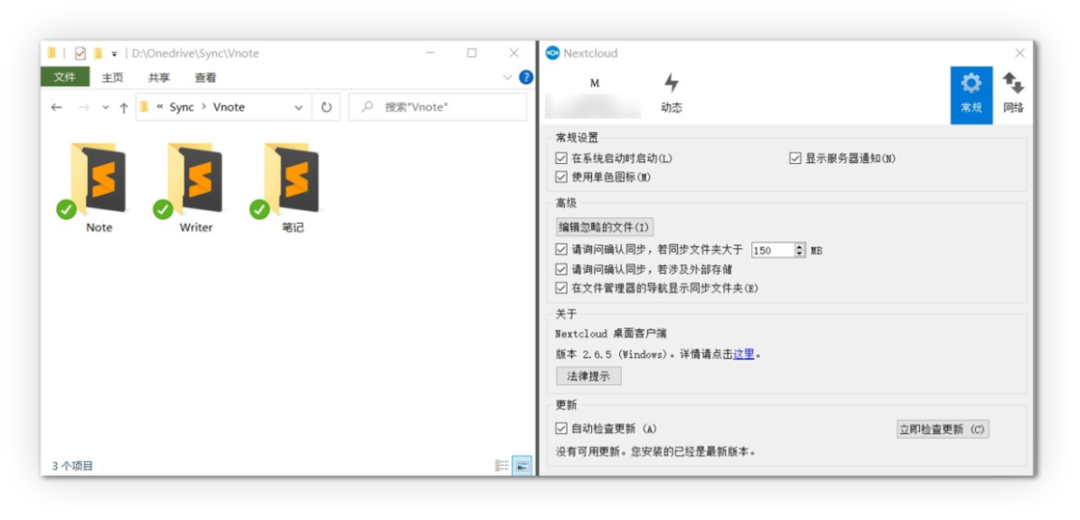This screenshot has width=1080, height=520.
Task: Toggle confirm sync for external storage checkbox
Action: tap(561, 269)
